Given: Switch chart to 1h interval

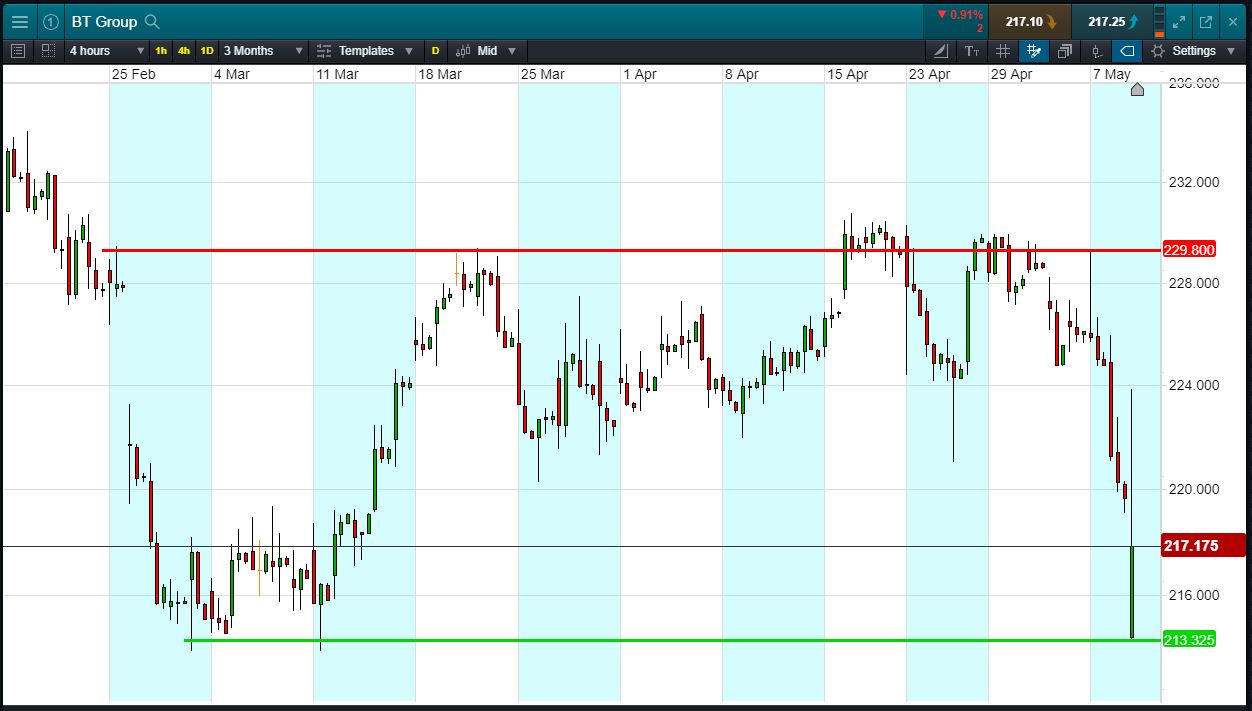Looking at the screenshot, I should 161,50.
